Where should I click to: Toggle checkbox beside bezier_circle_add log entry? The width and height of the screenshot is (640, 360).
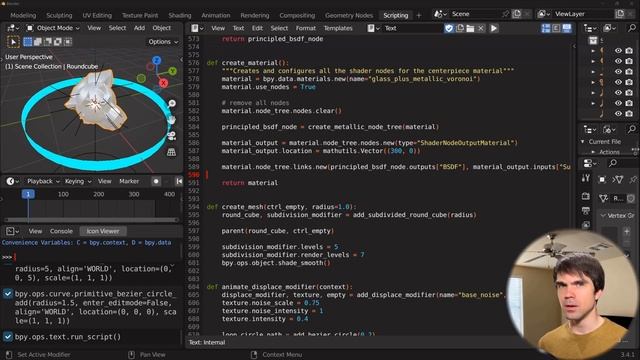pyautogui.click(x=8, y=294)
